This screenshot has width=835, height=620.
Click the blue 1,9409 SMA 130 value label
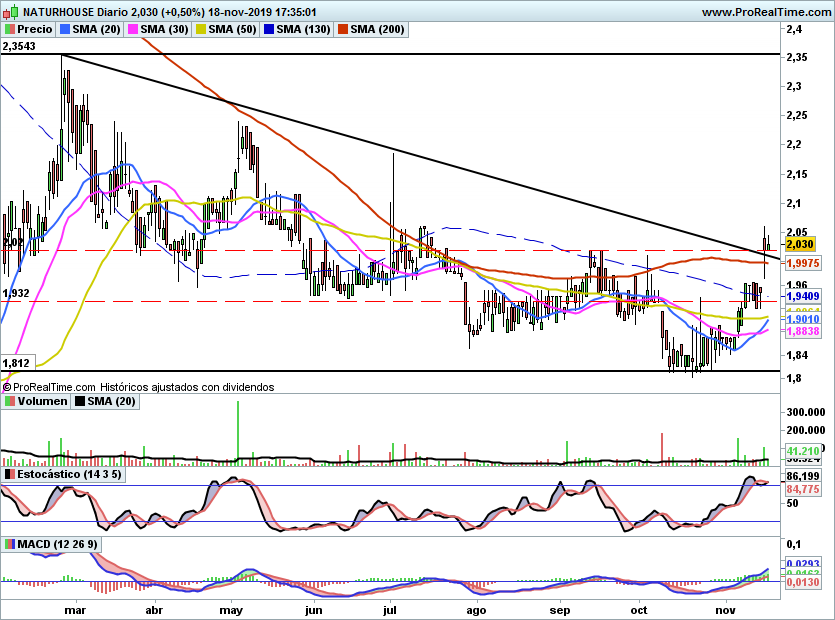click(x=804, y=296)
